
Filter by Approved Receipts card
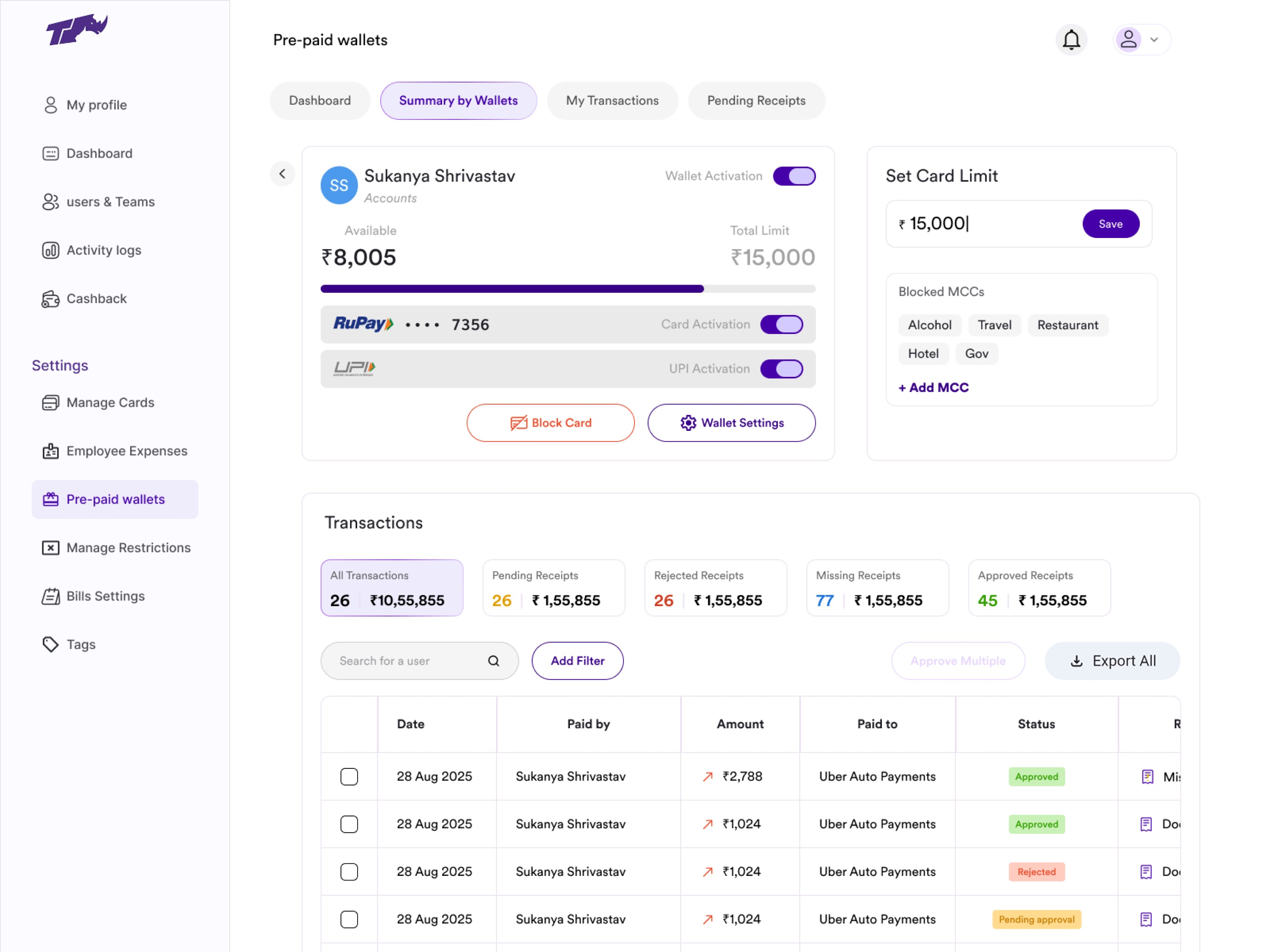pyautogui.click(x=1039, y=588)
